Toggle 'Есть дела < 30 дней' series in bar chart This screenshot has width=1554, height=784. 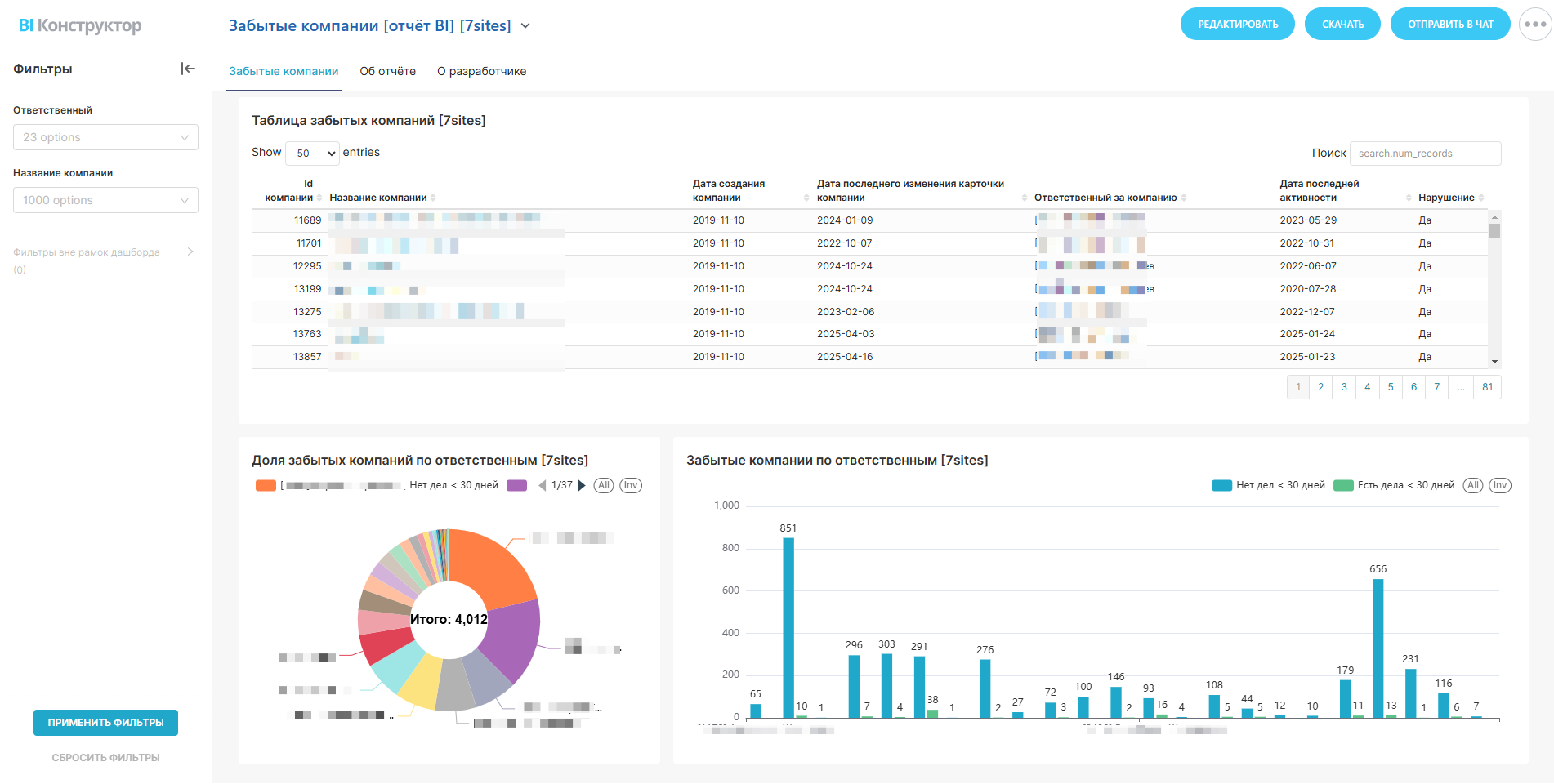1395,485
